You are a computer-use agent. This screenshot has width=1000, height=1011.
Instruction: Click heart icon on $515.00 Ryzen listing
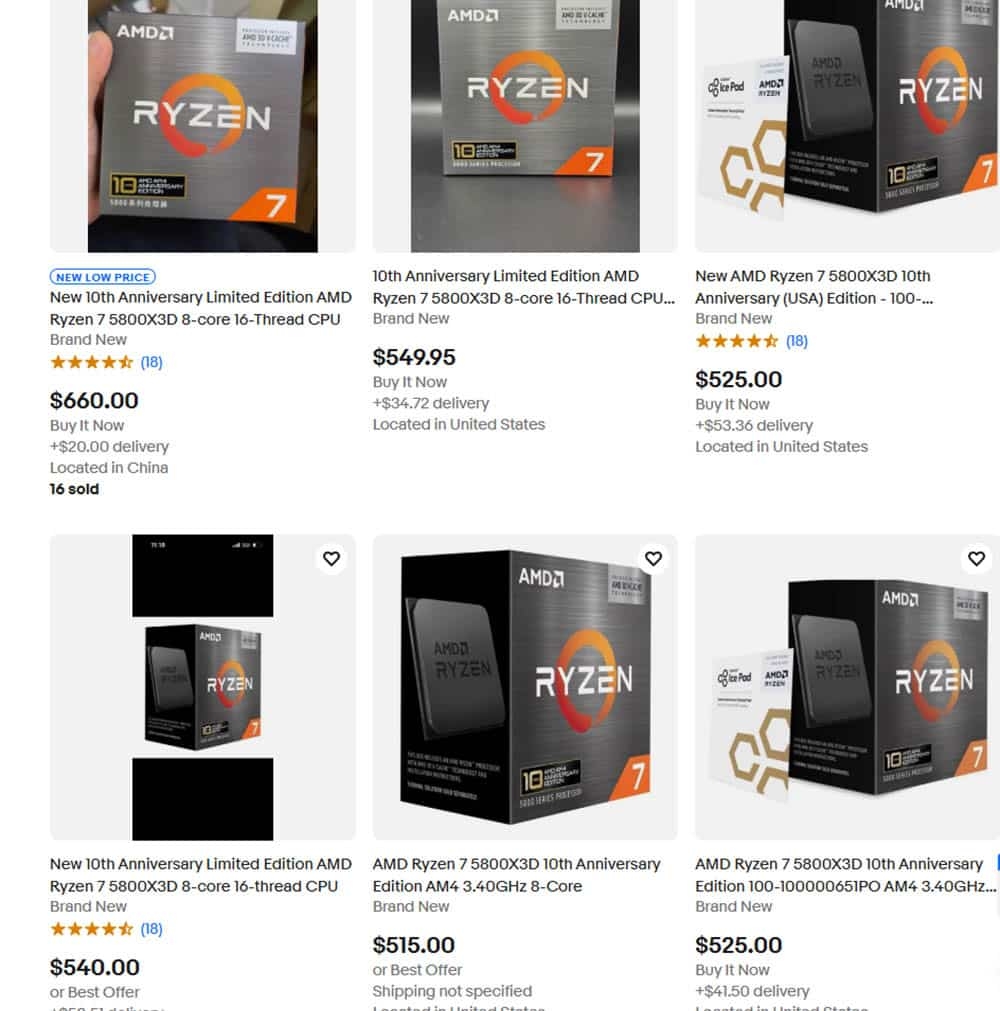coord(653,558)
